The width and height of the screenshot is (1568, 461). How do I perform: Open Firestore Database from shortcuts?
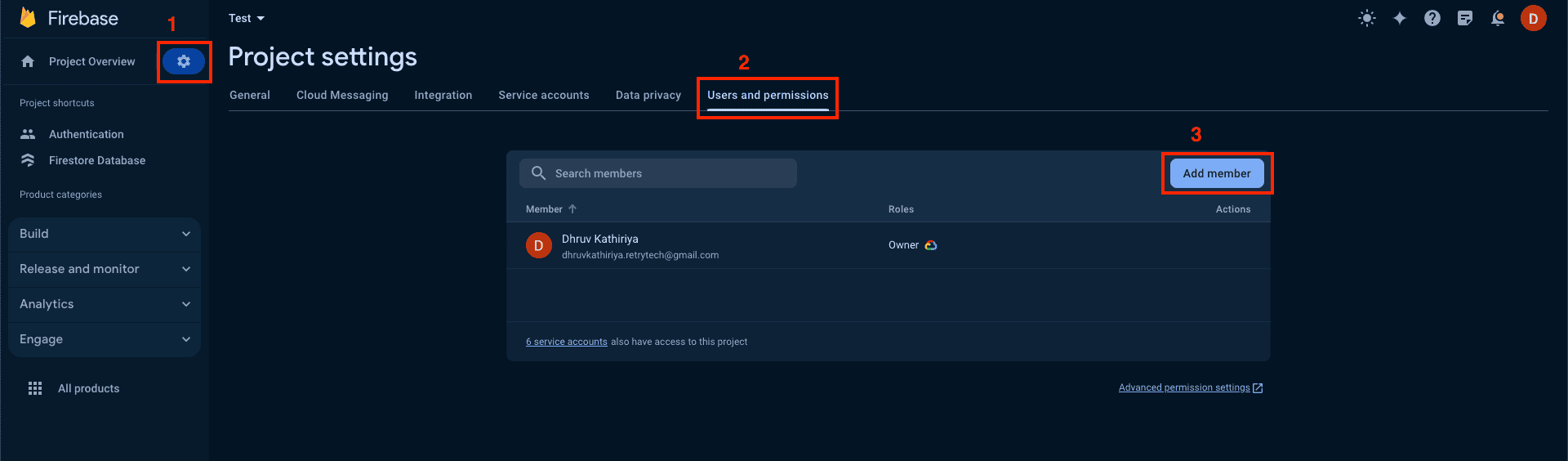click(x=97, y=160)
